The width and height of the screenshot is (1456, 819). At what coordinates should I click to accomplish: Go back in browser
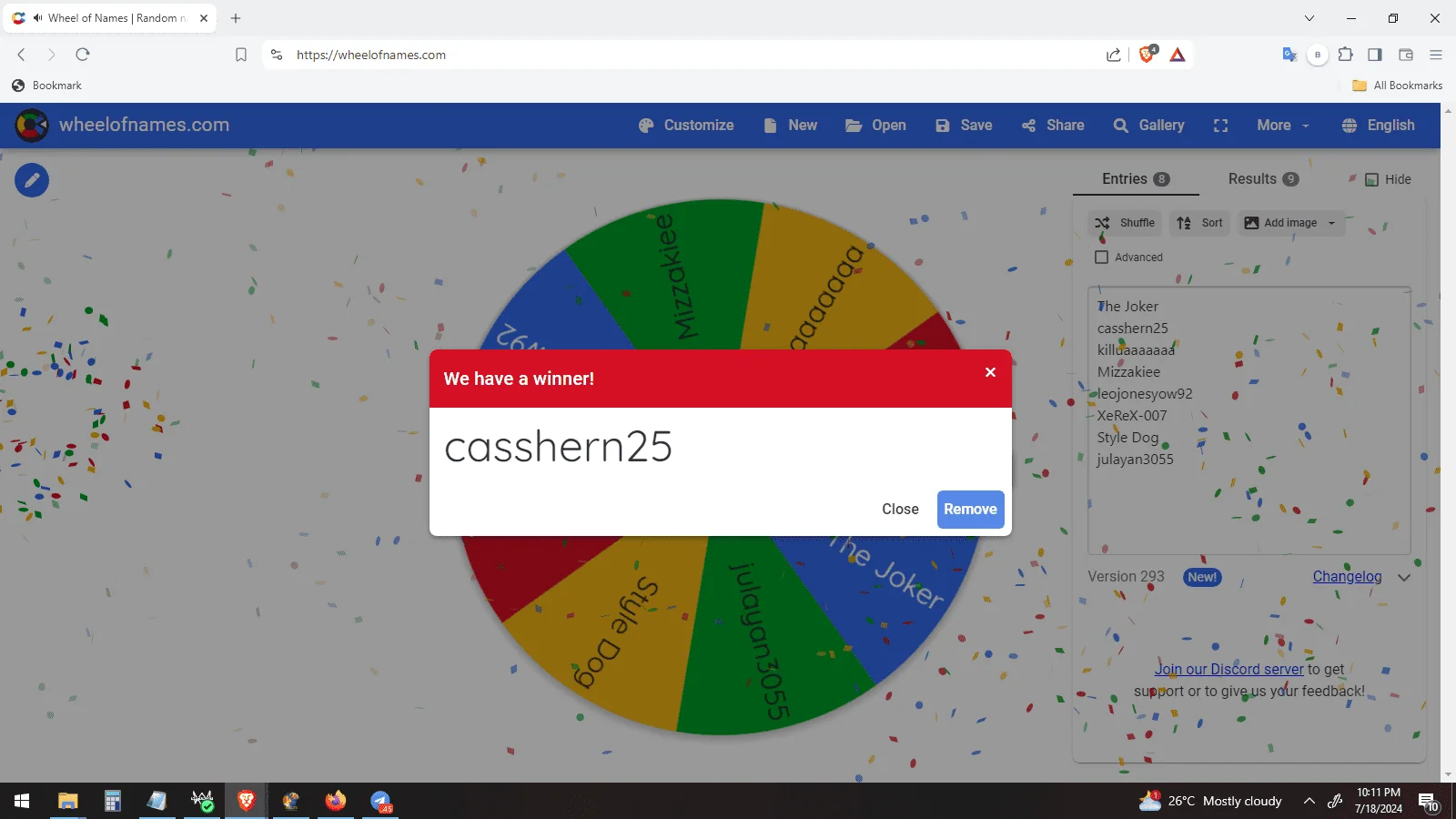pos(22,55)
